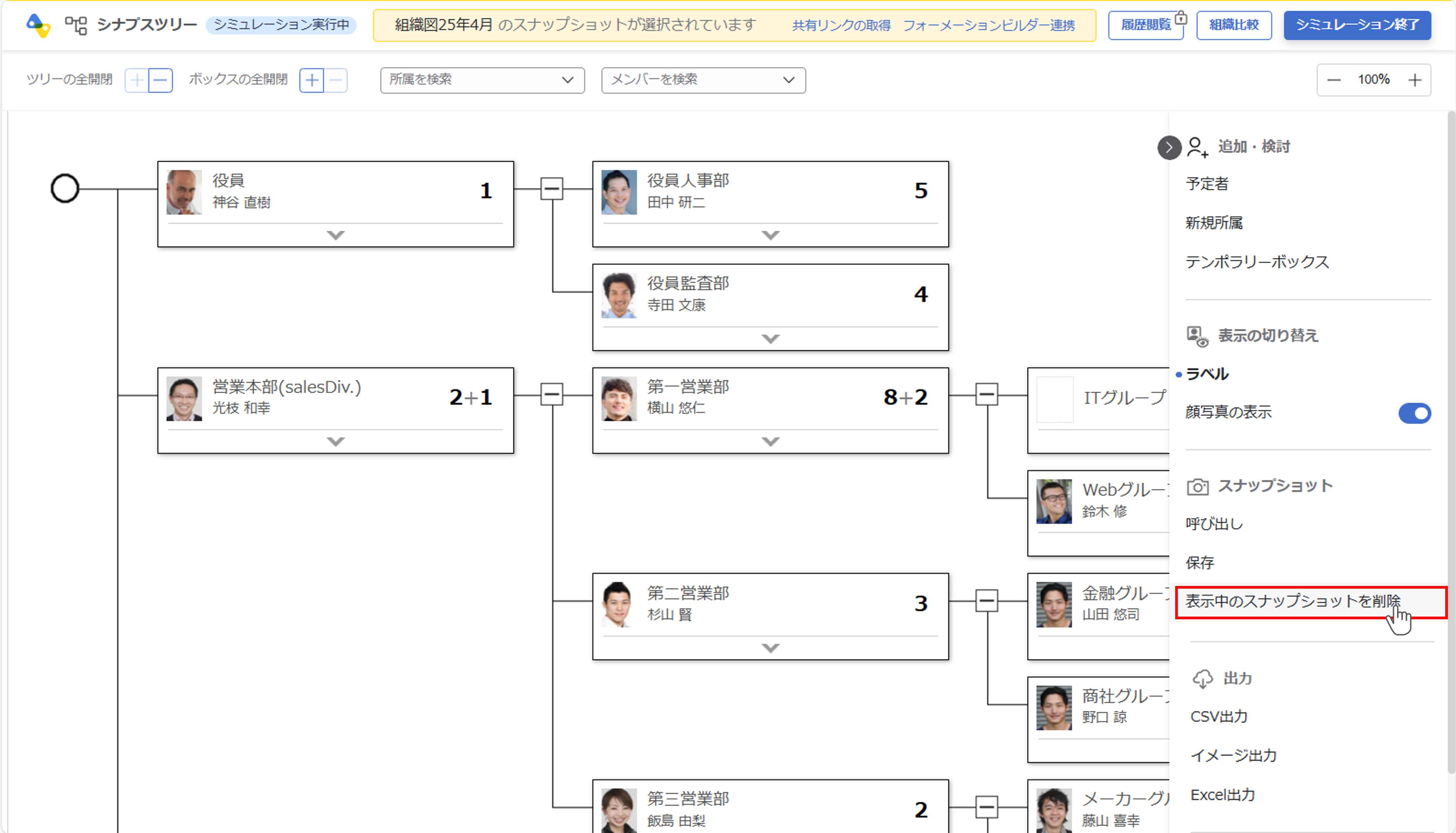Open the メンバーを検索 dropdown
Screen dimensions: 1456x833
[x=703, y=80]
